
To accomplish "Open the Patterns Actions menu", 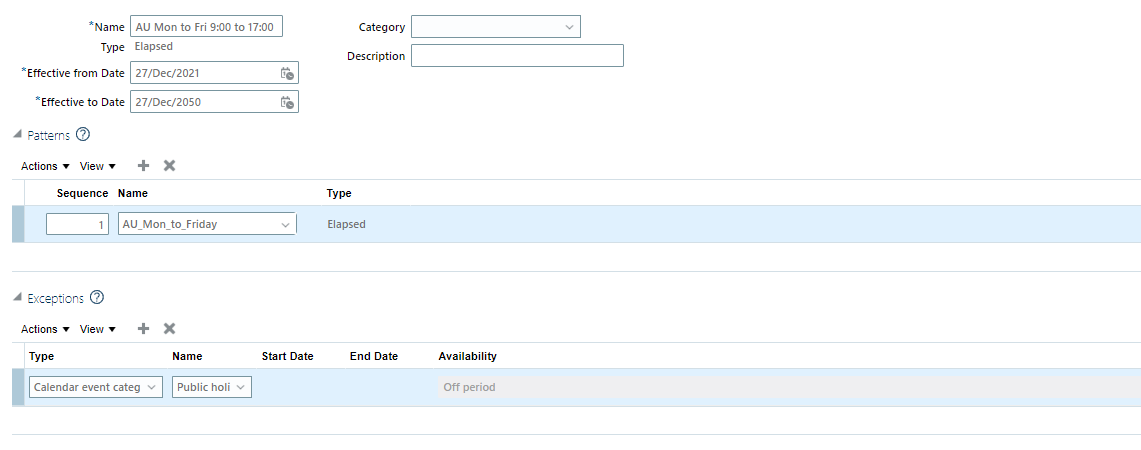I will (45, 166).
